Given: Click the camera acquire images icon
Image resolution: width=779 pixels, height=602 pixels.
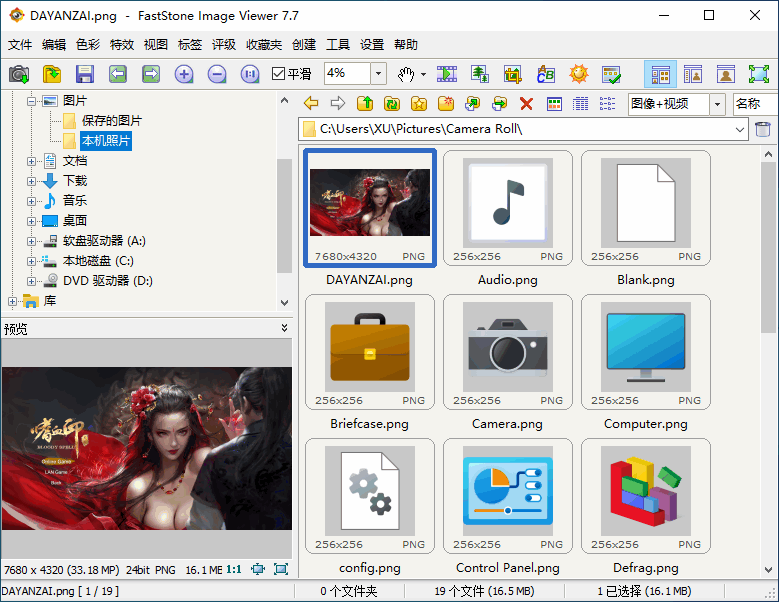Looking at the screenshot, I should point(19,75).
